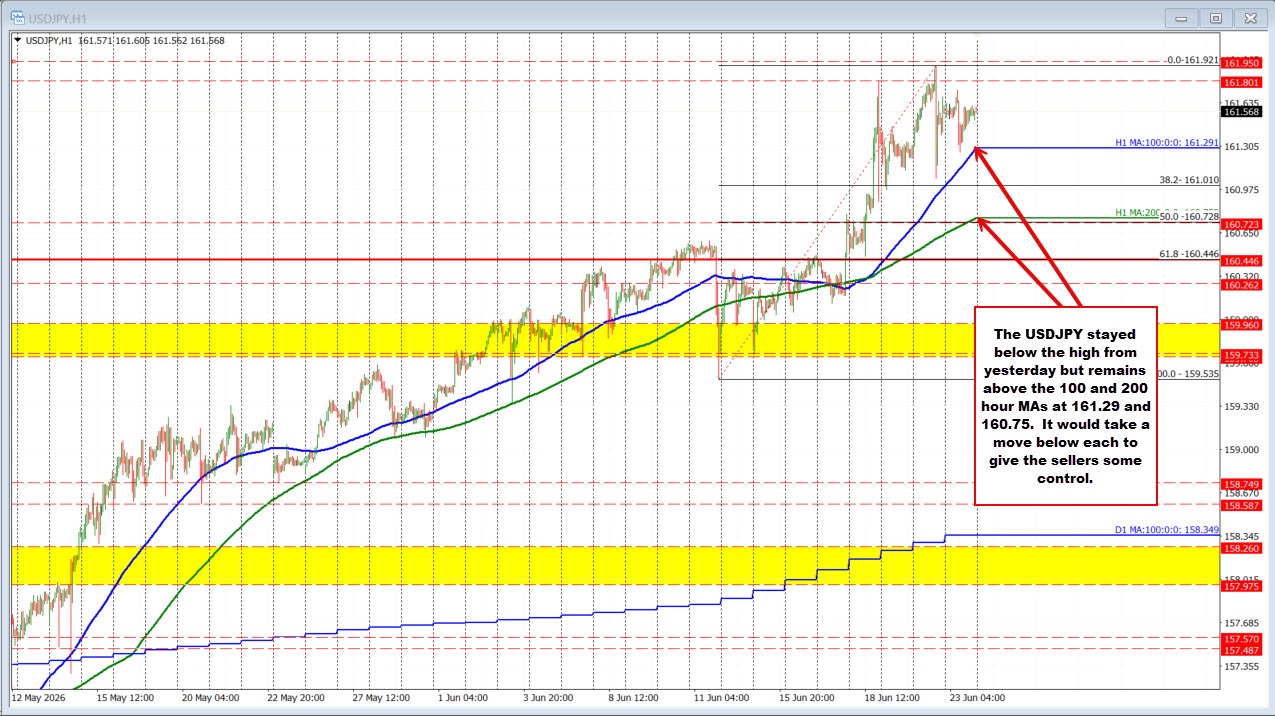Click the red price tag 158.587
This screenshot has height=716, width=1275.
(x=1243, y=505)
